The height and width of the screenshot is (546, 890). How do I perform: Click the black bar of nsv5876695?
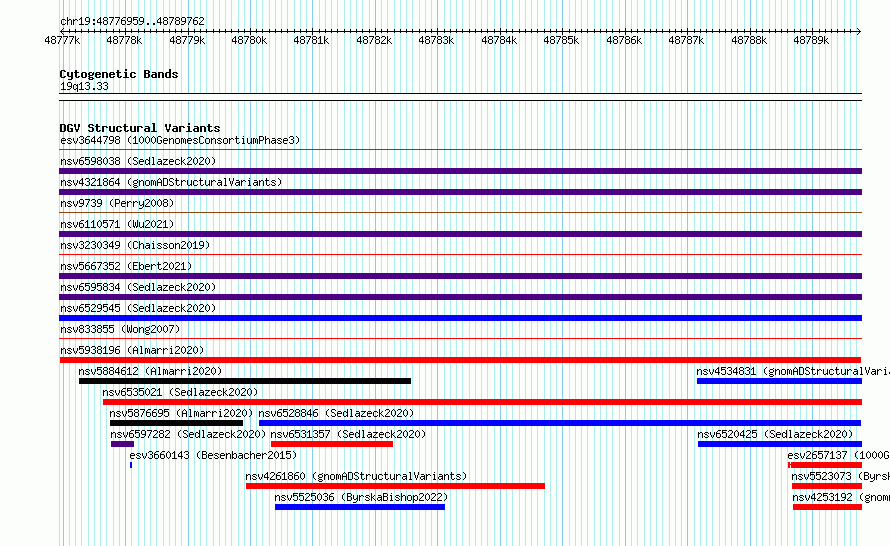pyautogui.click(x=177, y=423)
